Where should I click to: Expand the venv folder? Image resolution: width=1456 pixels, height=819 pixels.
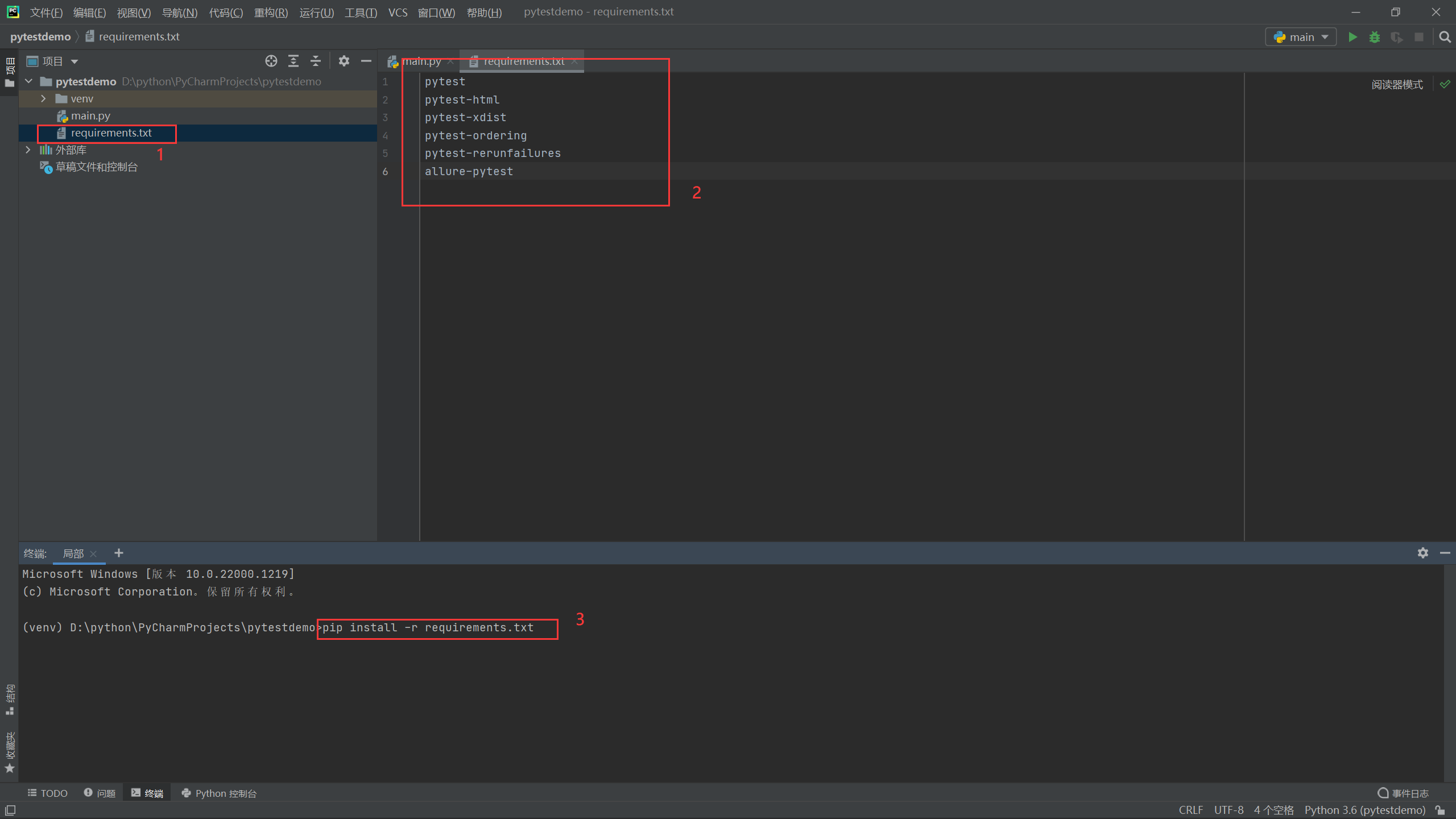(43, 98)
